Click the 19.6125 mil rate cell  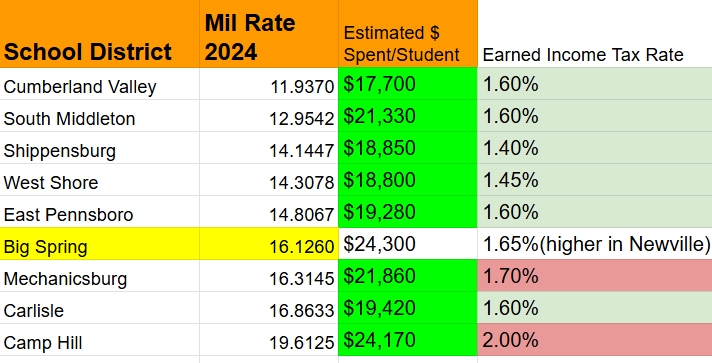[269, 340]
